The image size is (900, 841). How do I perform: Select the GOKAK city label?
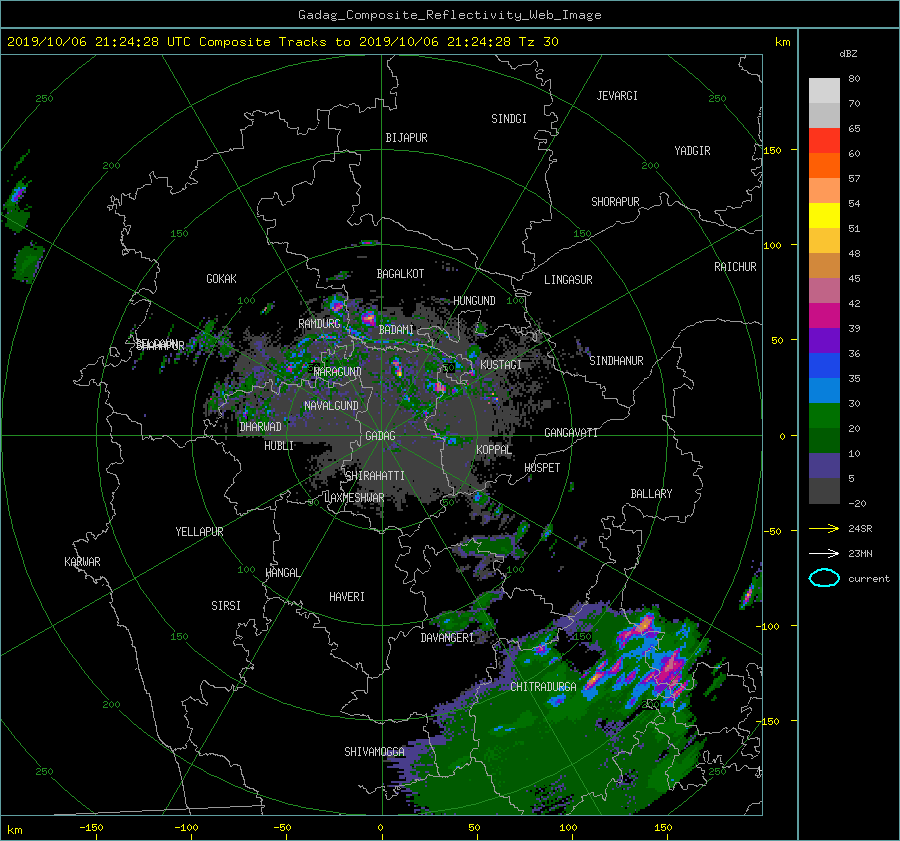222,279
